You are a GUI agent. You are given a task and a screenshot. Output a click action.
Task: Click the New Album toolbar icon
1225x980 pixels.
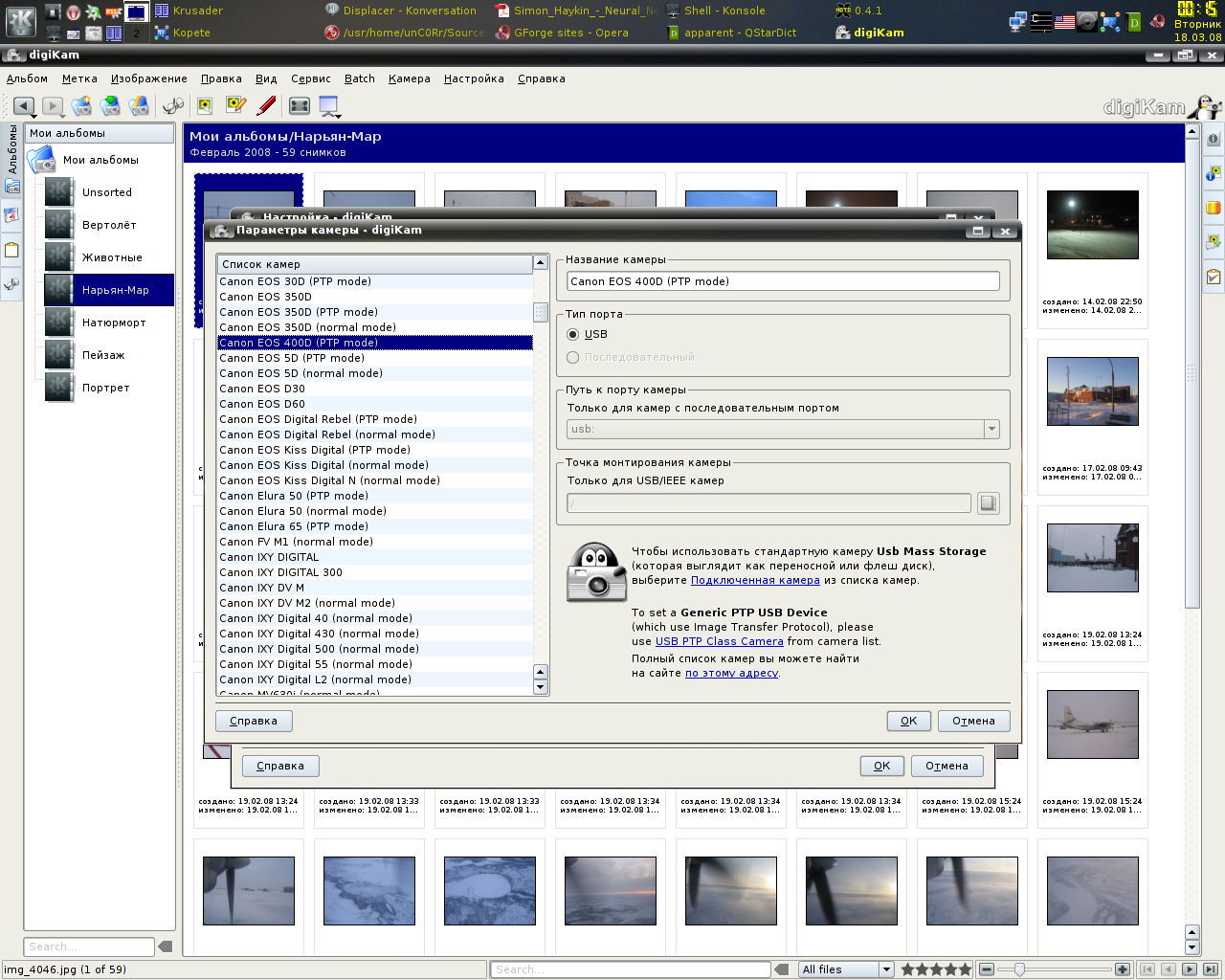81,106
